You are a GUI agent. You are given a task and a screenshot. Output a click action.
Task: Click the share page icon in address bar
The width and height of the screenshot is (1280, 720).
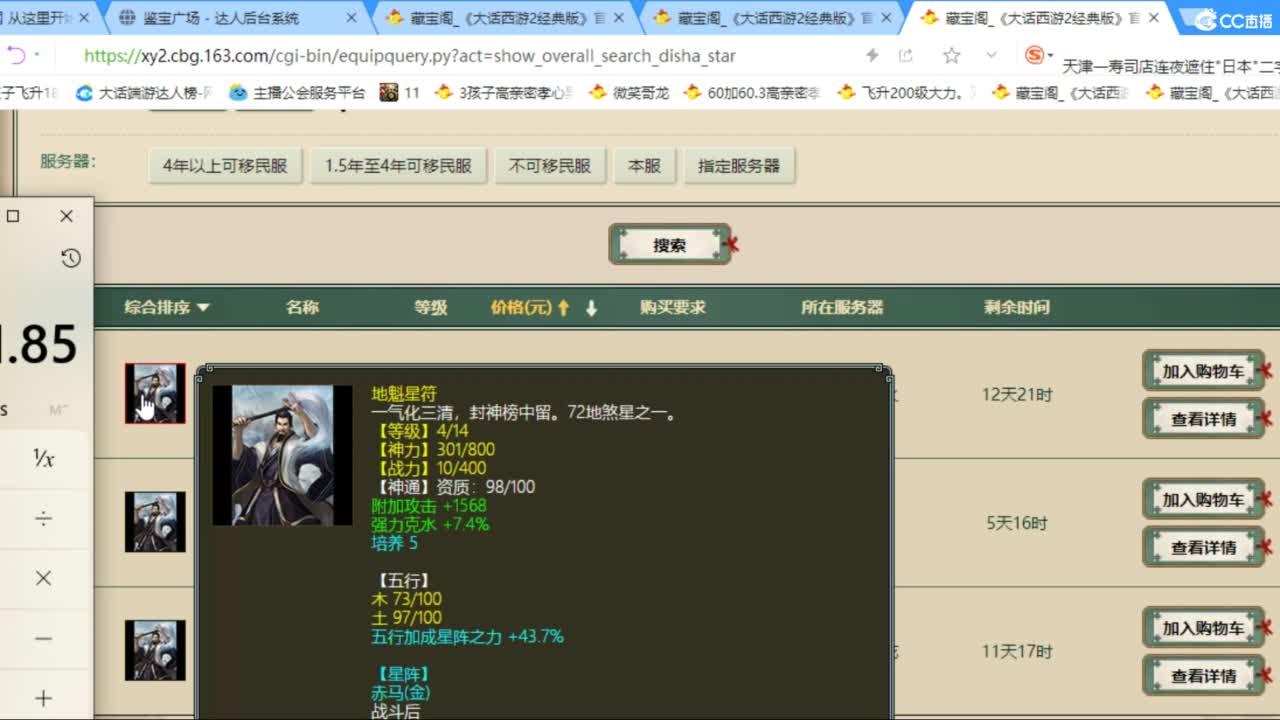906,56
